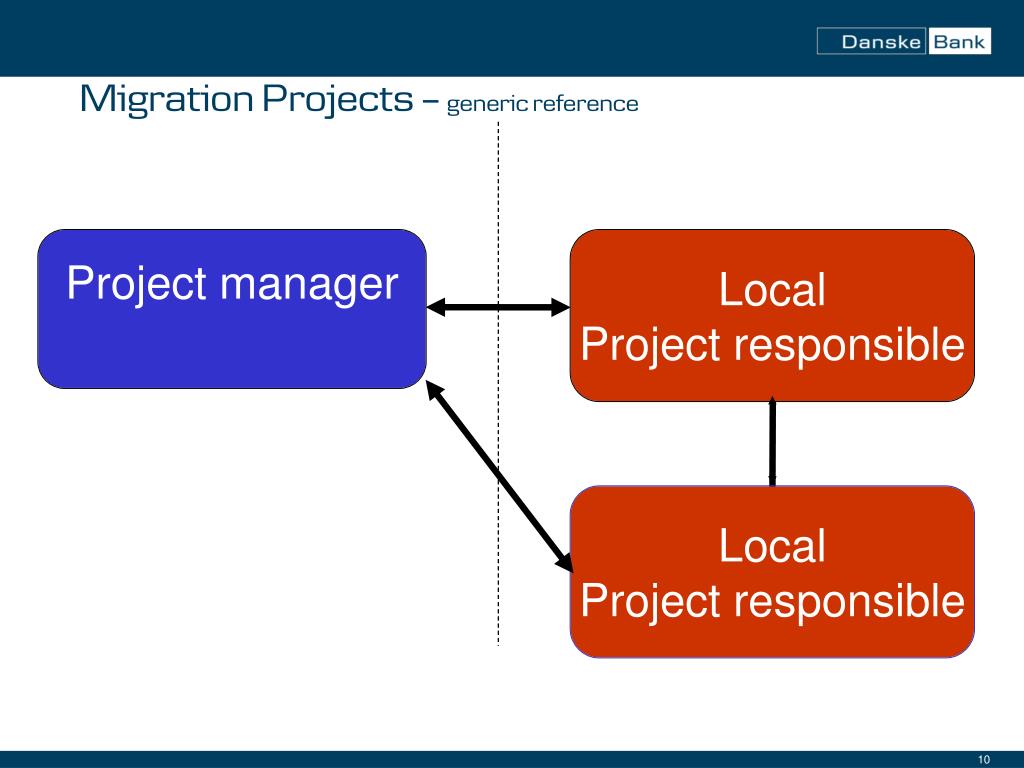The width and height of the screenshot is (1024, 768).
Task: Select the blue Project manager box
Action: (x=232, y=309)
